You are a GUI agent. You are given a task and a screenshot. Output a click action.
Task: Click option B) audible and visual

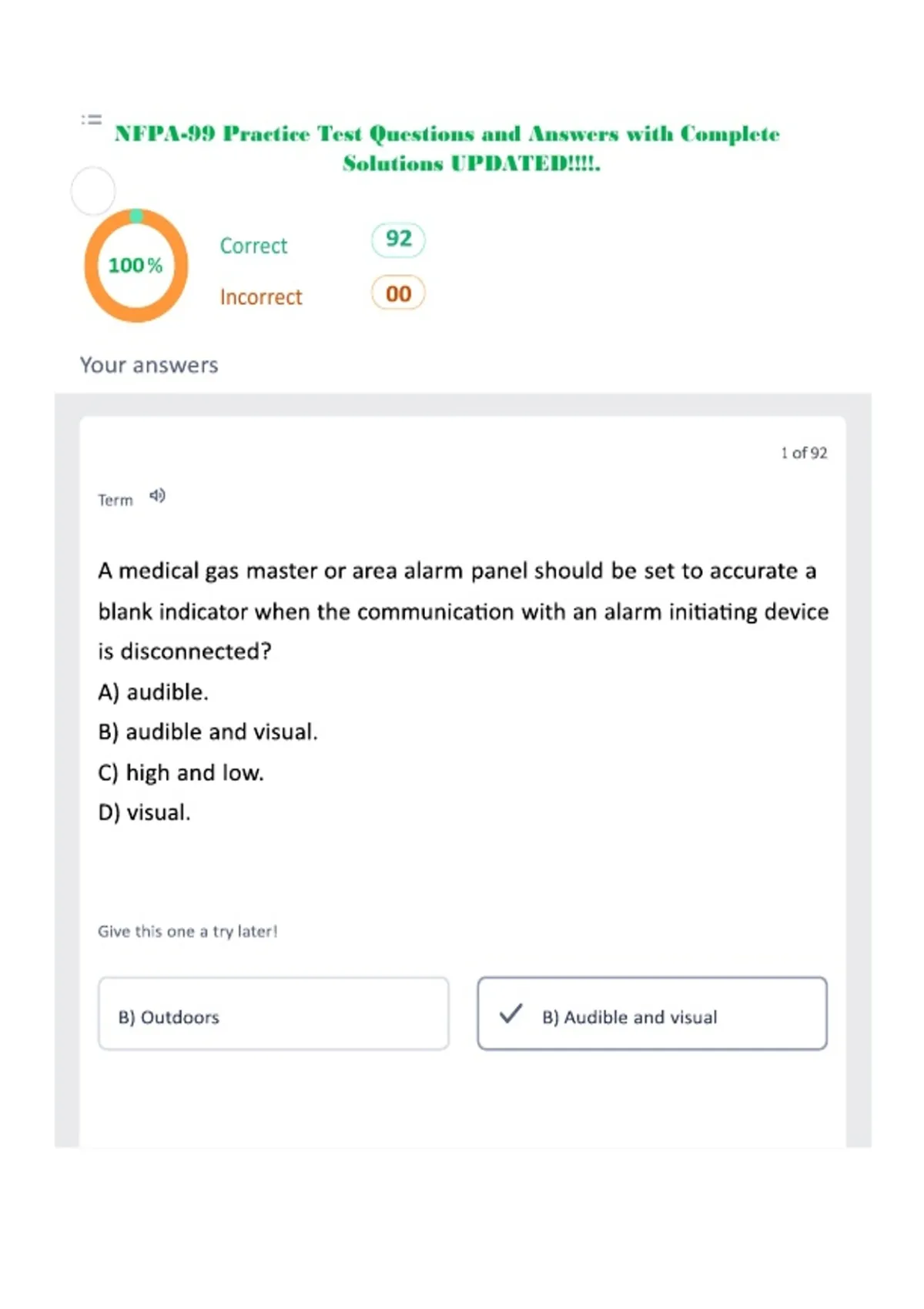point(208,732)
